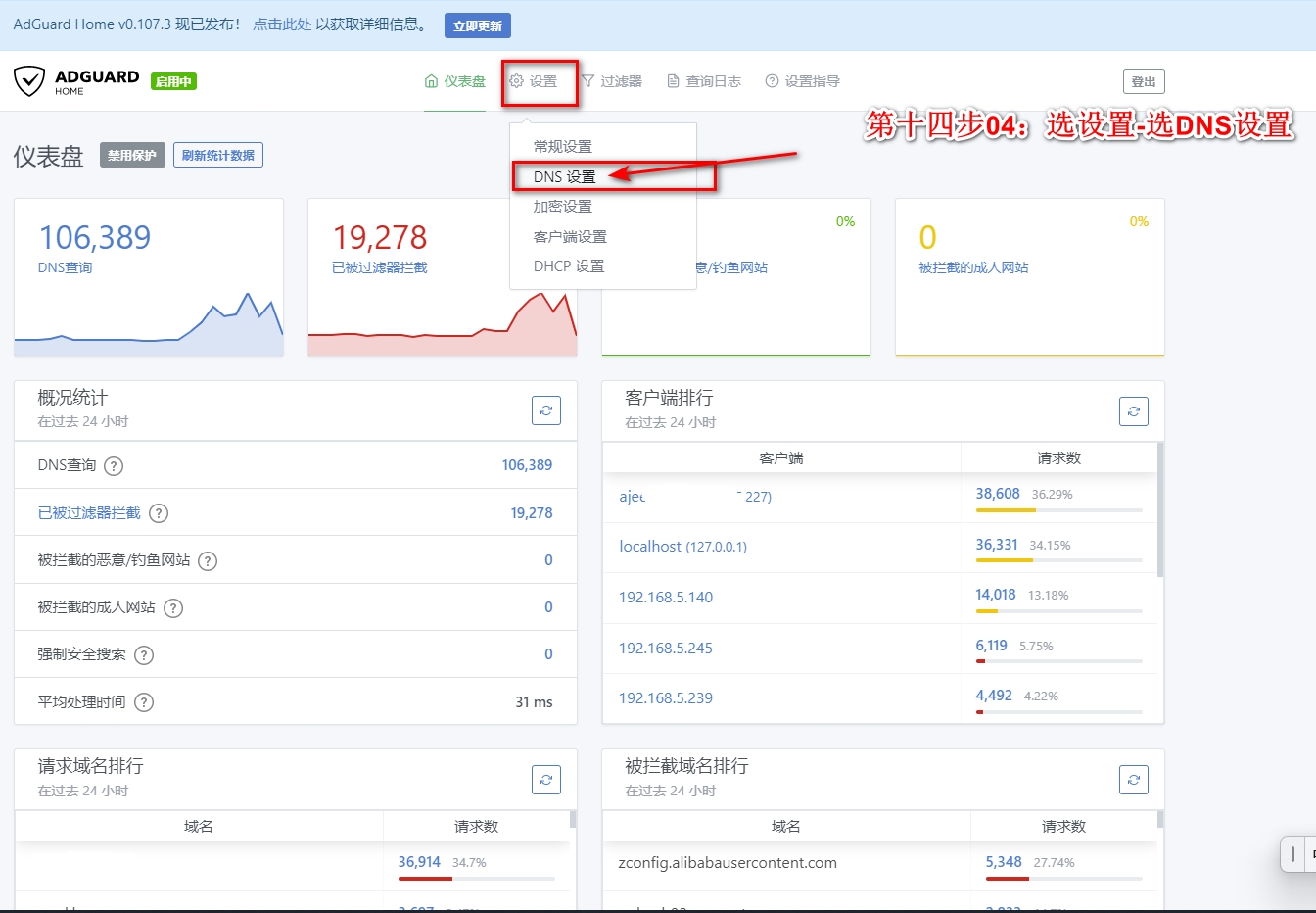The height and width of the screenshot is (913, 1316).
Task: Click the 客户端排行 table scrollbar
Action: [1160, 509]
